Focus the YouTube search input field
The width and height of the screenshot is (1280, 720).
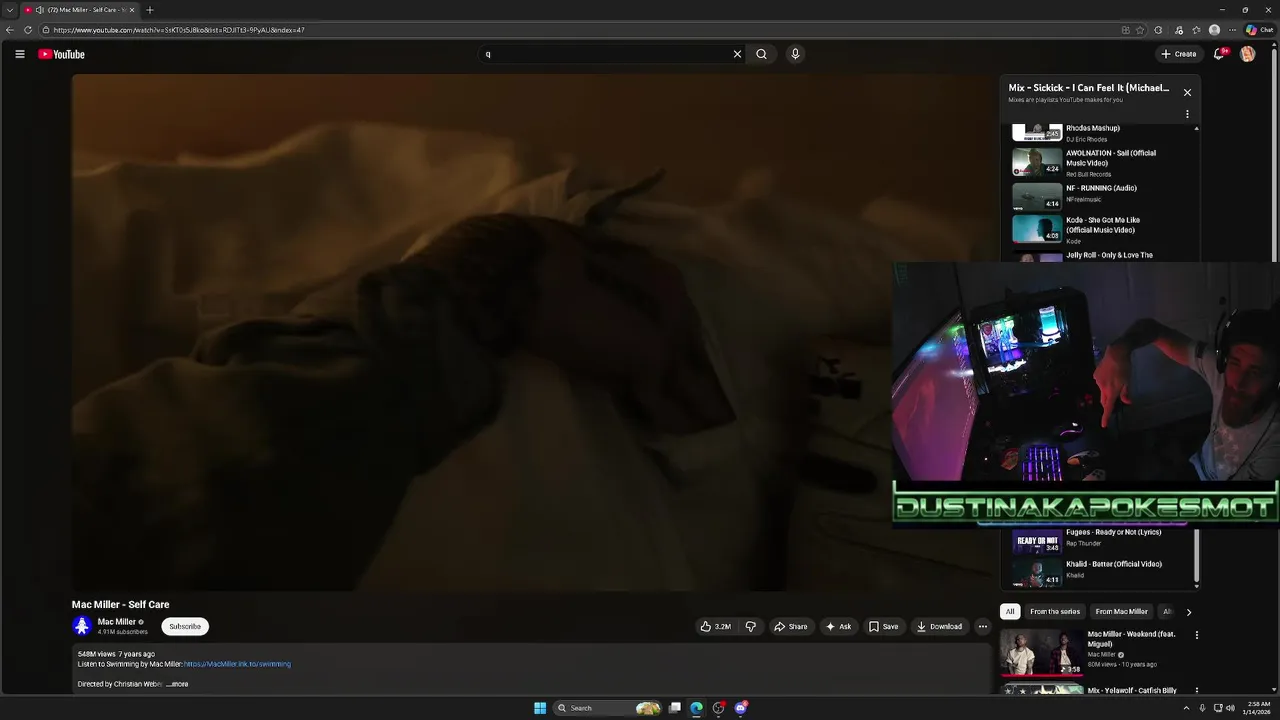[605, 54]
